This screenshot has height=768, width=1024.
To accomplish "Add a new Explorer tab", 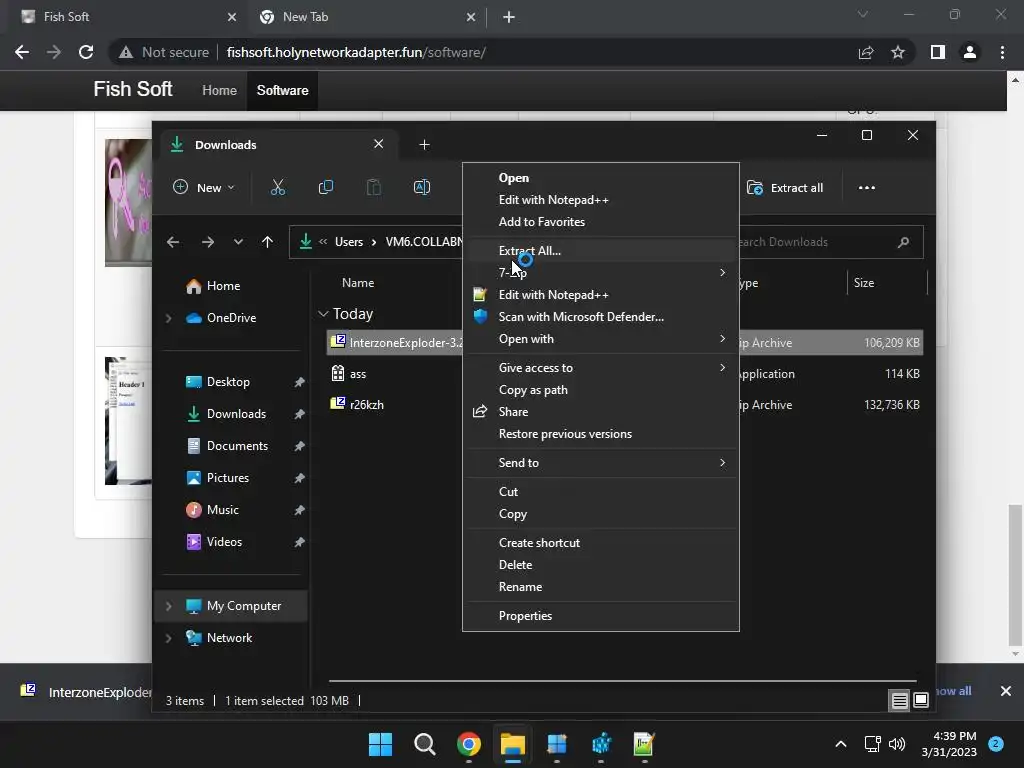I will [x=424, y=144].
